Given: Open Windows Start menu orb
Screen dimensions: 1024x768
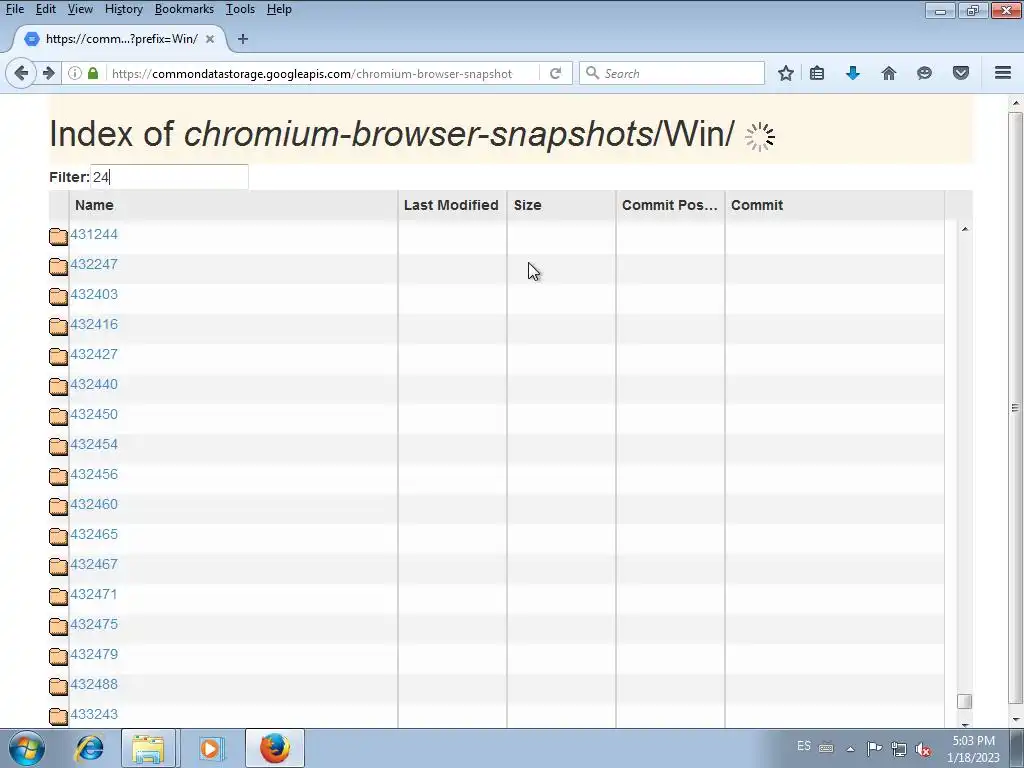Looking at the screenshot, I should tap(27, 748).
